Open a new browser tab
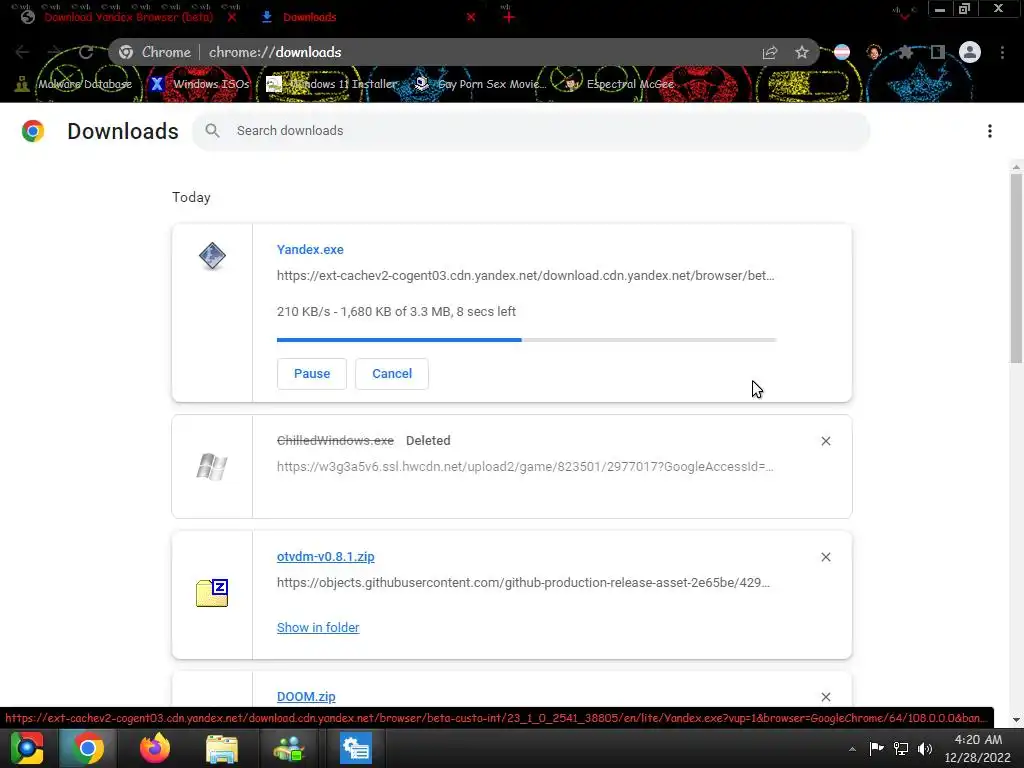 [509, 17]
